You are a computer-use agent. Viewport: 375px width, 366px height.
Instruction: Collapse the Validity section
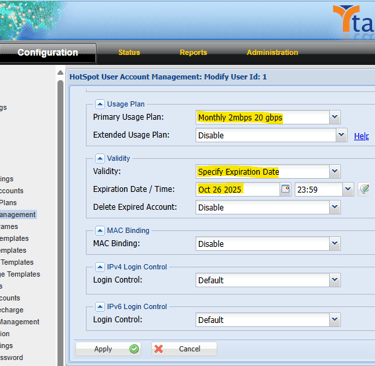click(x=100, y=158)
